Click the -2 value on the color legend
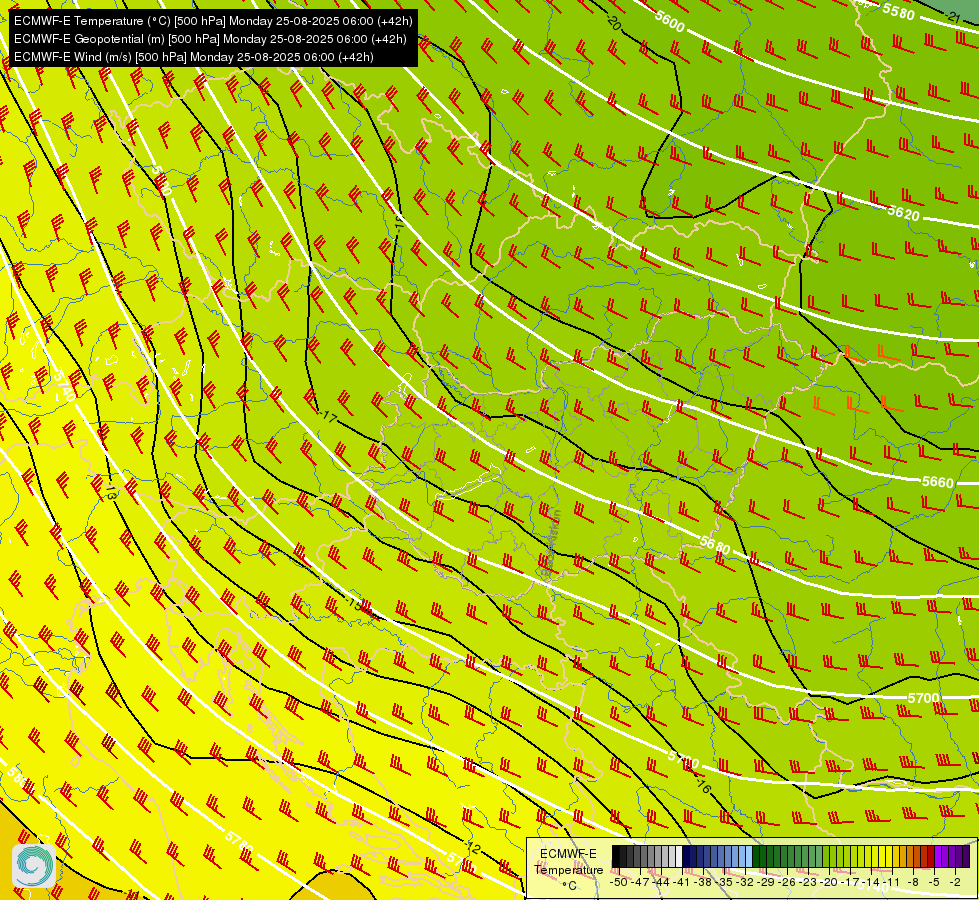The height and width of the screenshot is (900, 979). 956,882
